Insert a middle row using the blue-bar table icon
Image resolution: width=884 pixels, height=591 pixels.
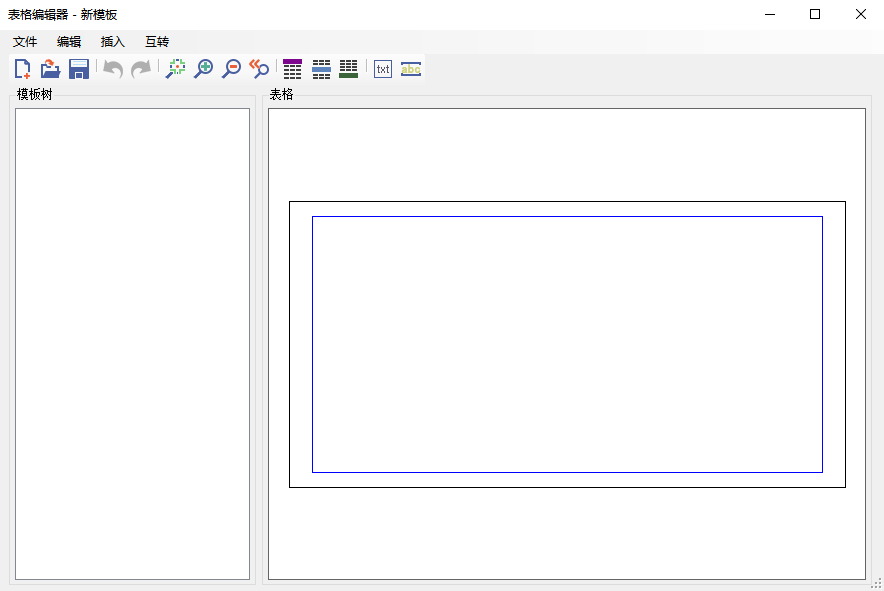click(321, 69)
